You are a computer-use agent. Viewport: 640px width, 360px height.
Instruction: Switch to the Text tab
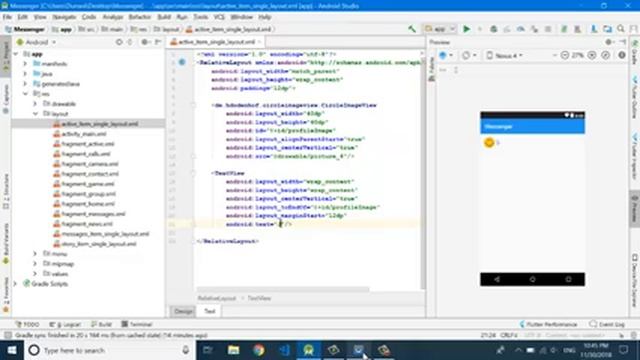209,311
